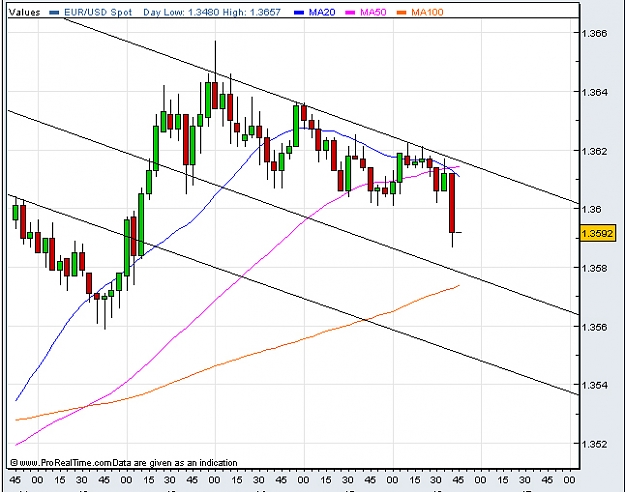625x492 pixels.
Task: Click the blue MA20 legend swatch
Action: [299, 13]
